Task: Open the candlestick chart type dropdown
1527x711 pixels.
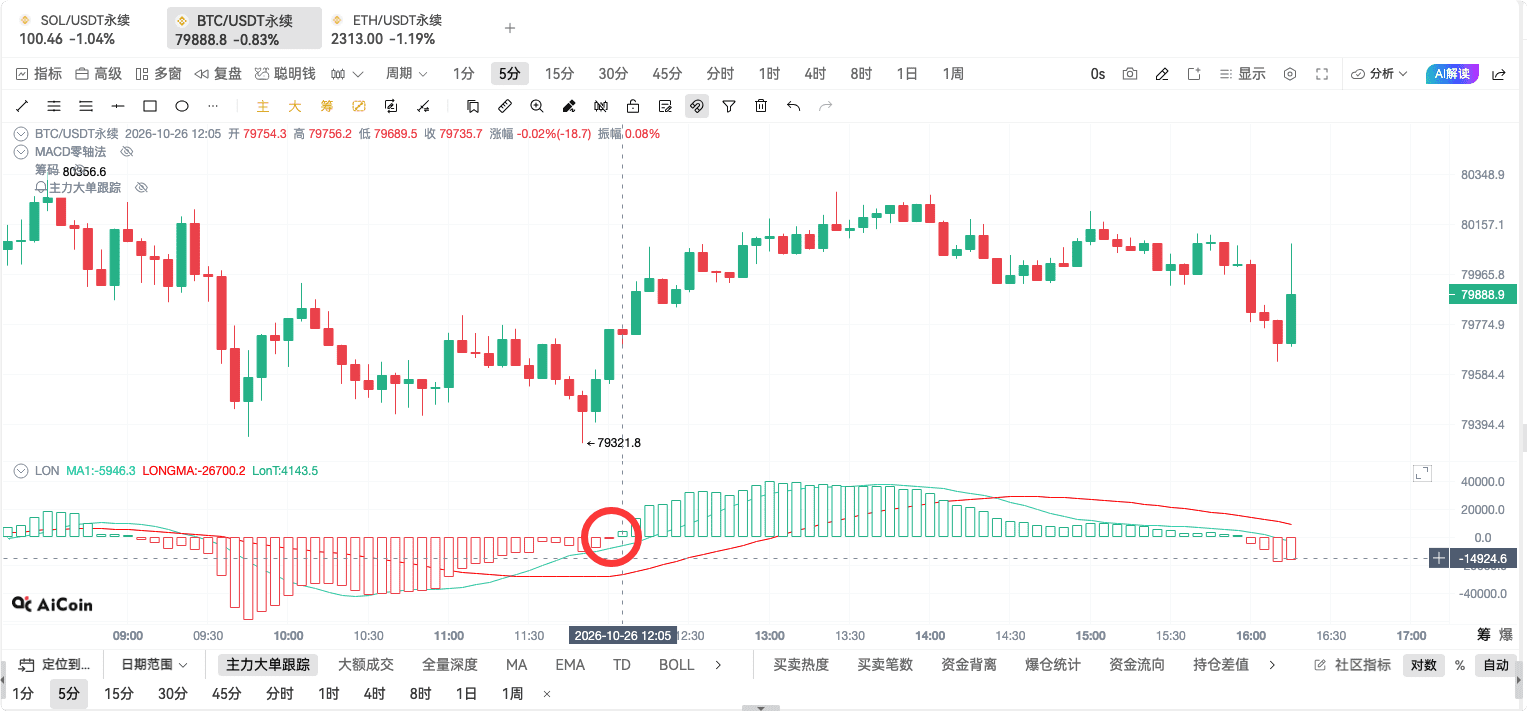Action: (x=347, y=74)
